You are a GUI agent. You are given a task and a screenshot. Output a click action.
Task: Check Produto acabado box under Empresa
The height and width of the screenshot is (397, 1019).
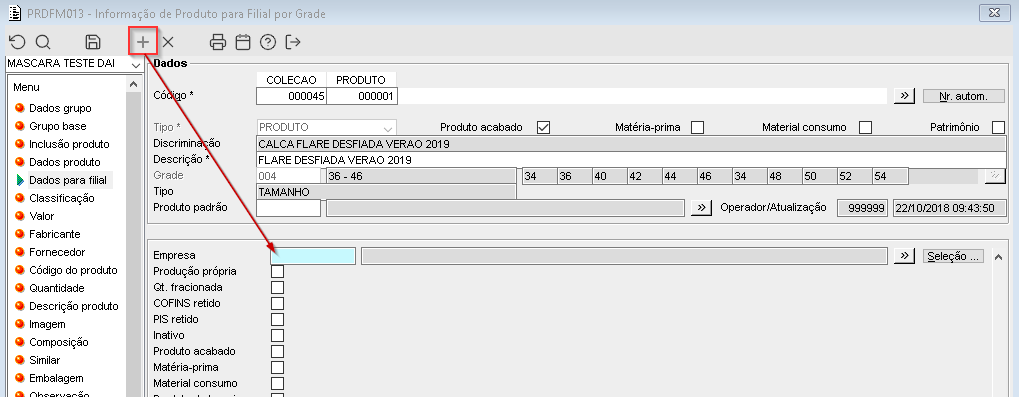pos(277,352)
